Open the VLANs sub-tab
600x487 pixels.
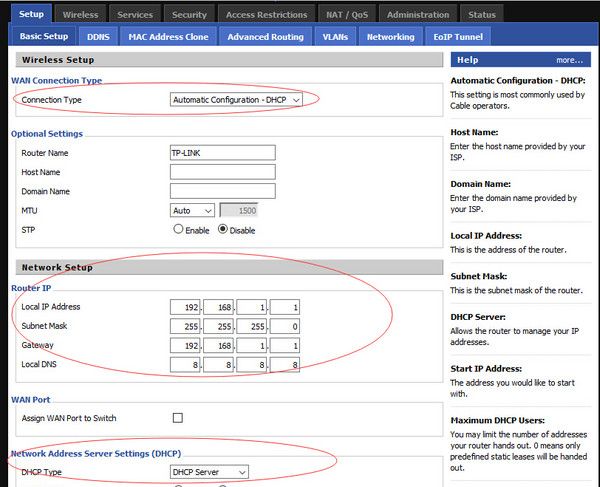click(335, 37)
